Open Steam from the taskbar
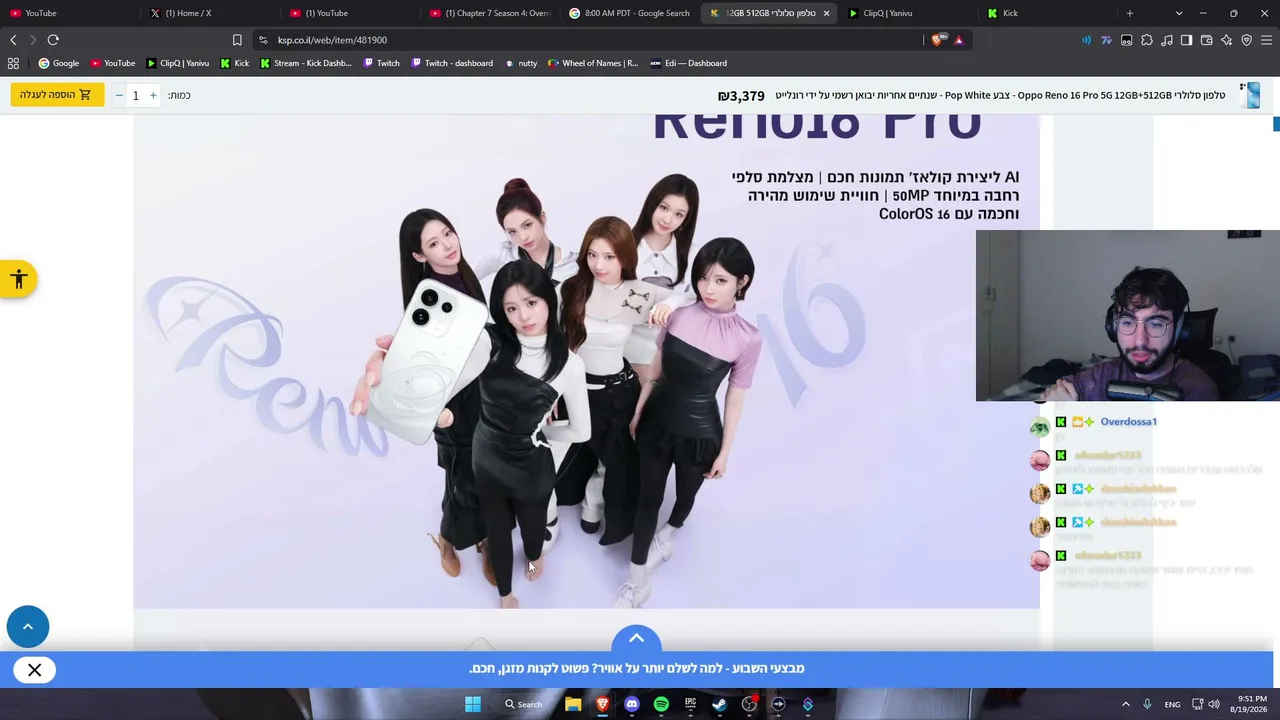 (719, 704)
